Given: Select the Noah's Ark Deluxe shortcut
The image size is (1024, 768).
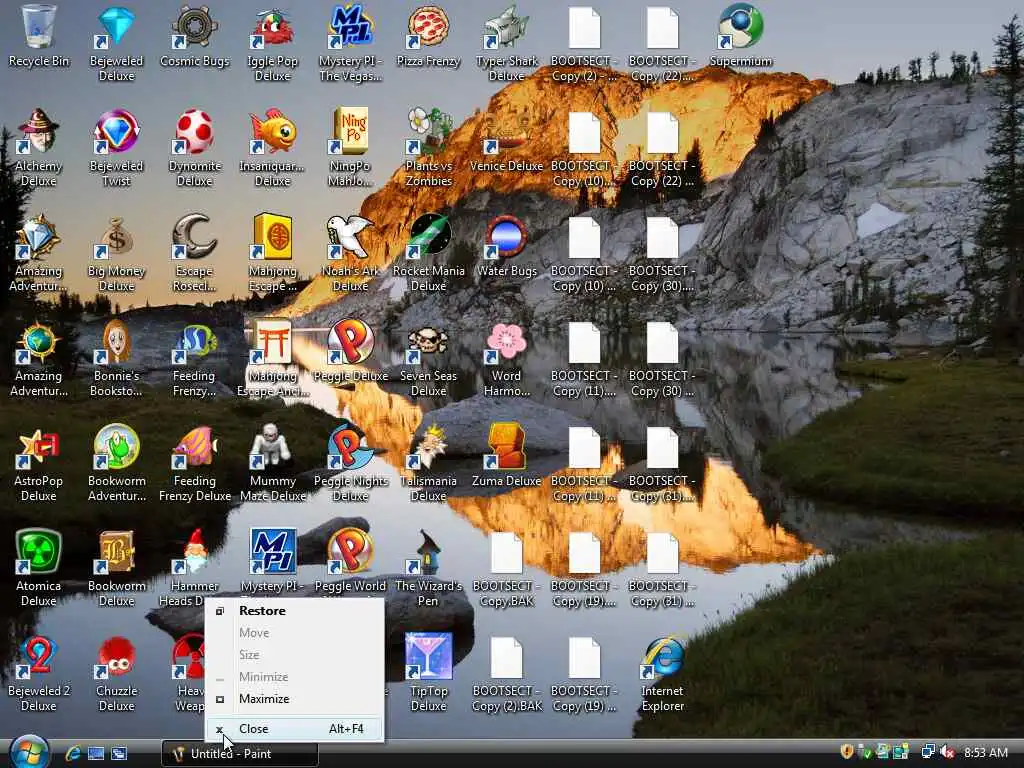Looking at the screenshot, I should pos(350,253).
